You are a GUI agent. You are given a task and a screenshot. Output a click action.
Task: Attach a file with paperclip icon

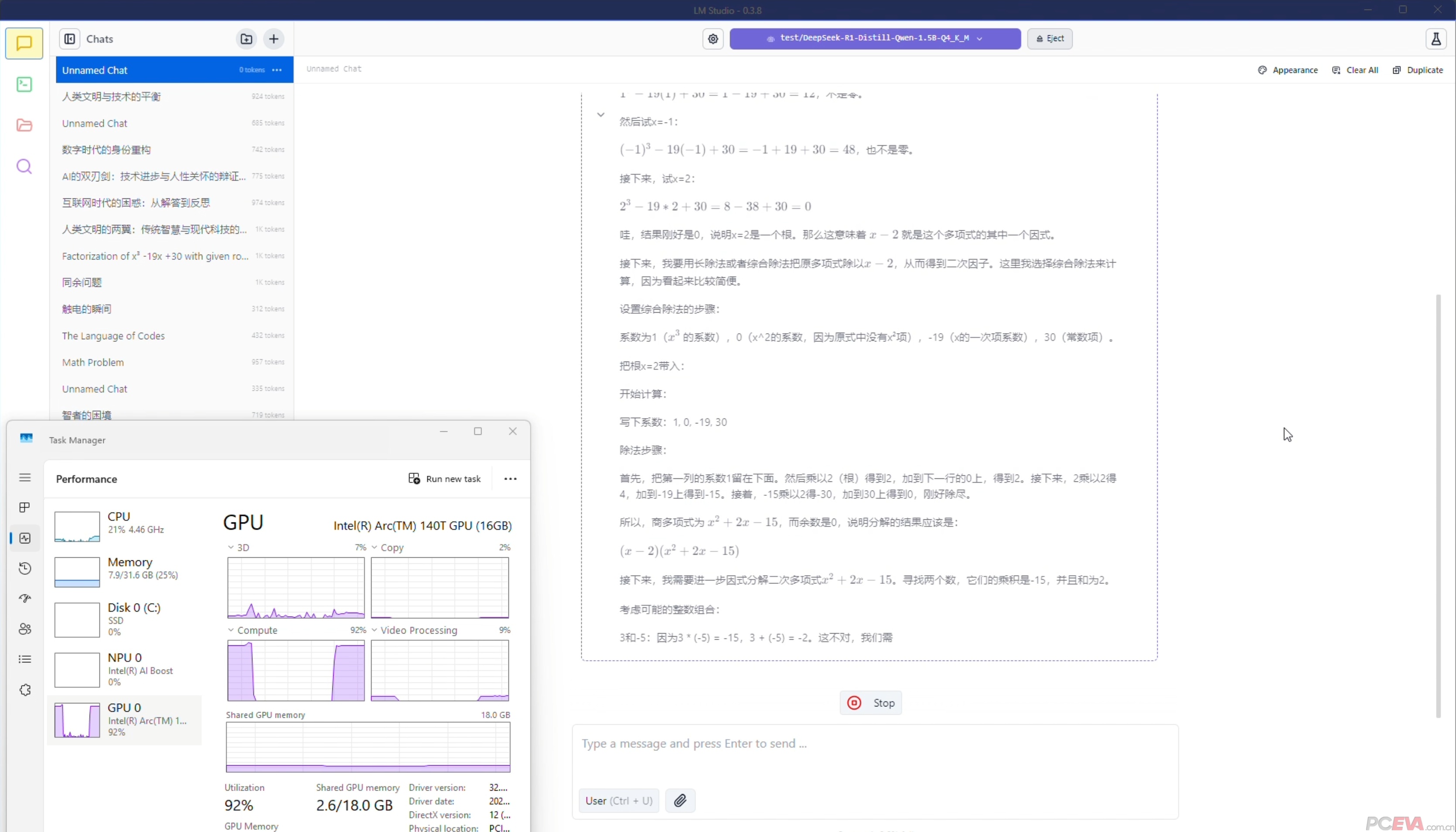coord(680,801)
